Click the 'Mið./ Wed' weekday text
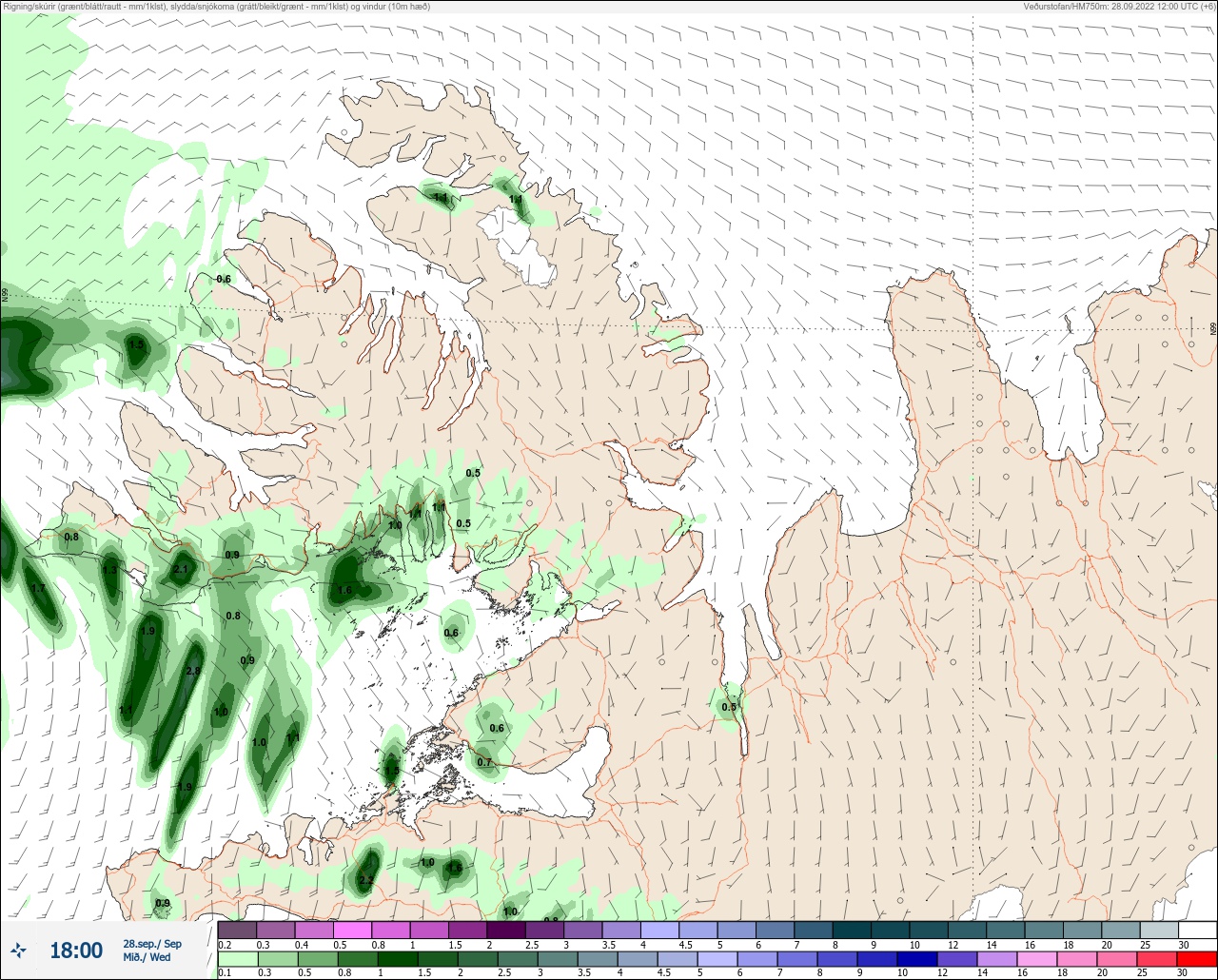The image size is (1218, 980). tap(147, 957)
